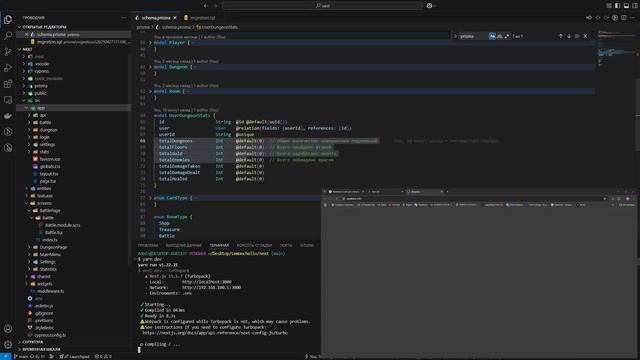Open more editor actions ellipsis
This screenshot has width=640, height=360.
click(x=633, y=18)
